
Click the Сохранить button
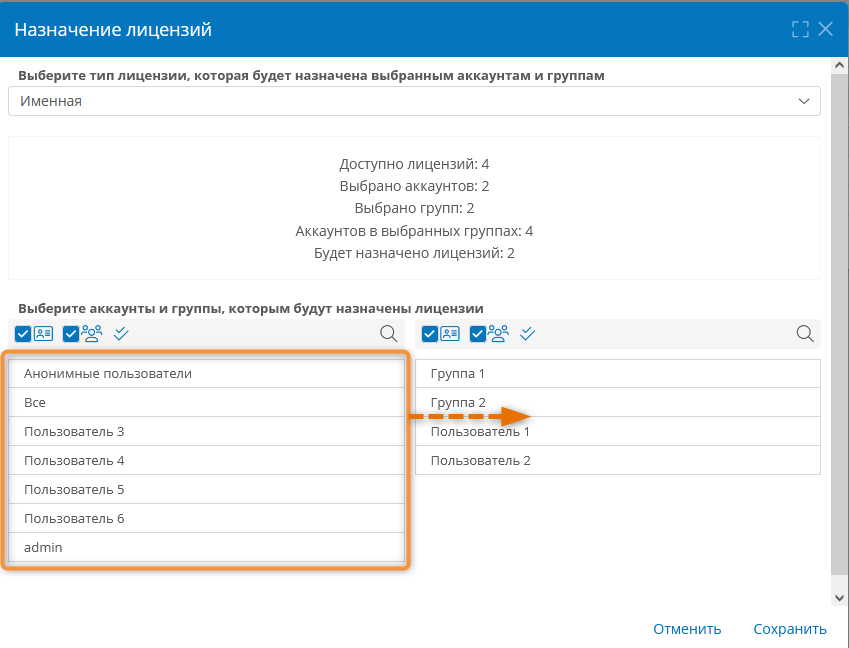tap(790, 629)
